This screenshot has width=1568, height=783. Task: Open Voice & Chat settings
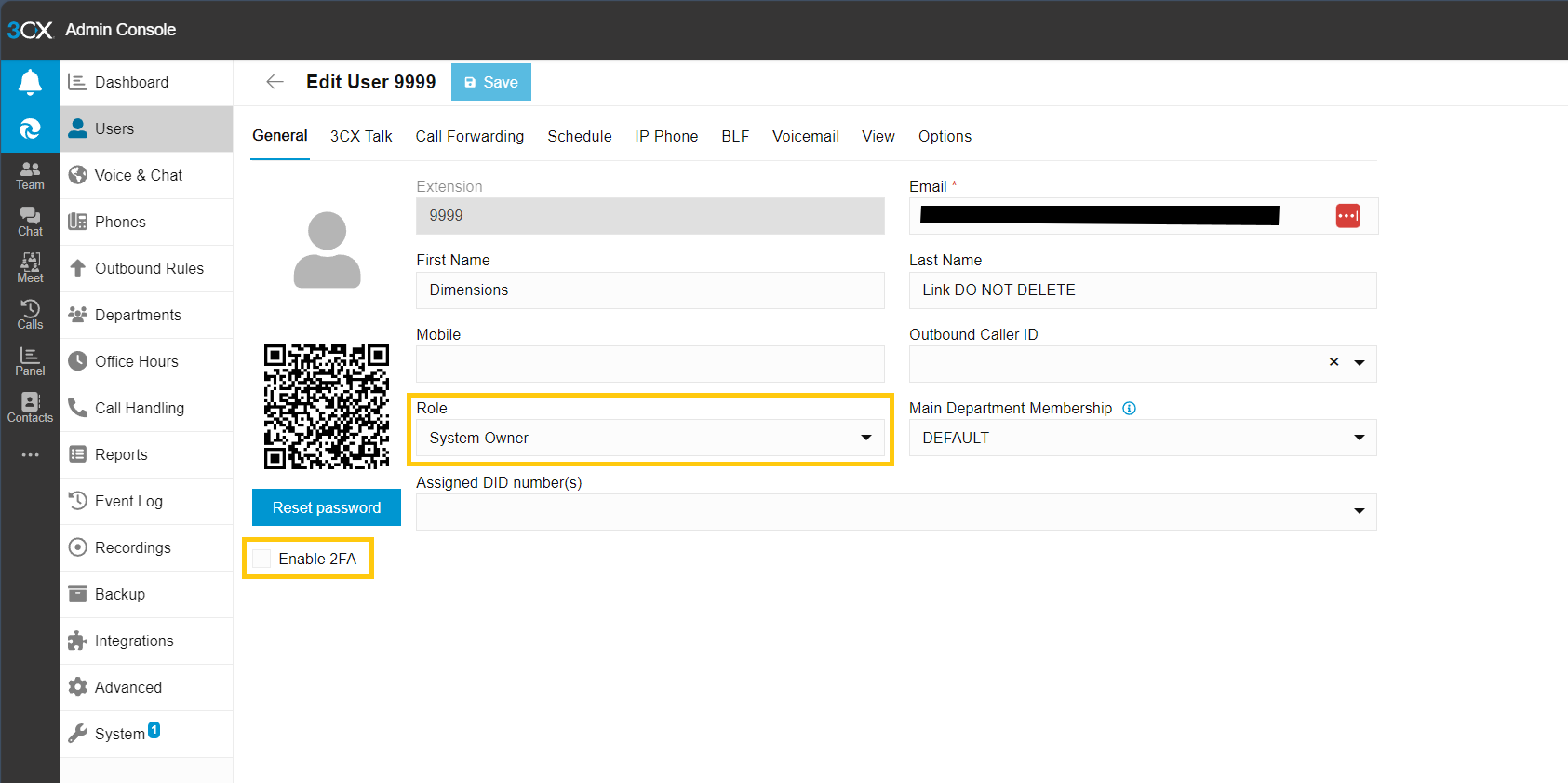[x=146, y=175]
